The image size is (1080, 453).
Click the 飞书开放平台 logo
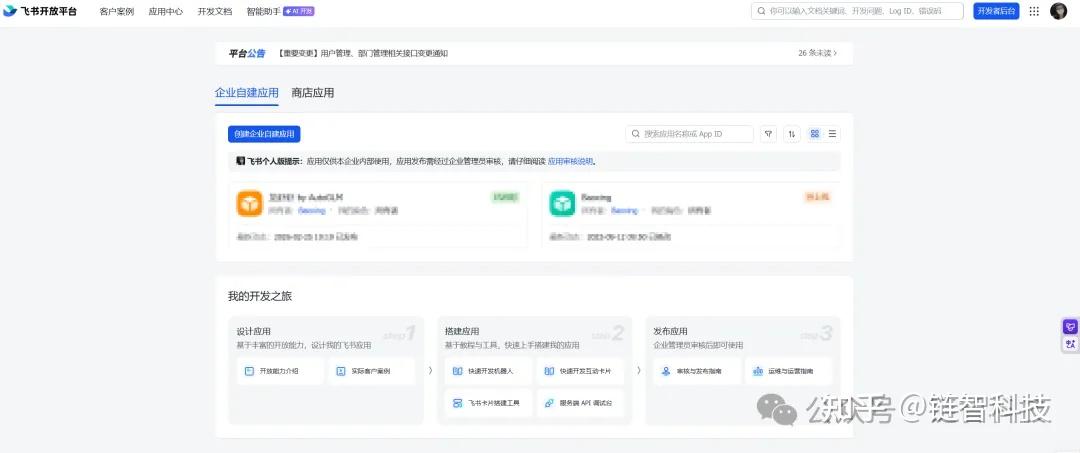[x=40, y=11]
